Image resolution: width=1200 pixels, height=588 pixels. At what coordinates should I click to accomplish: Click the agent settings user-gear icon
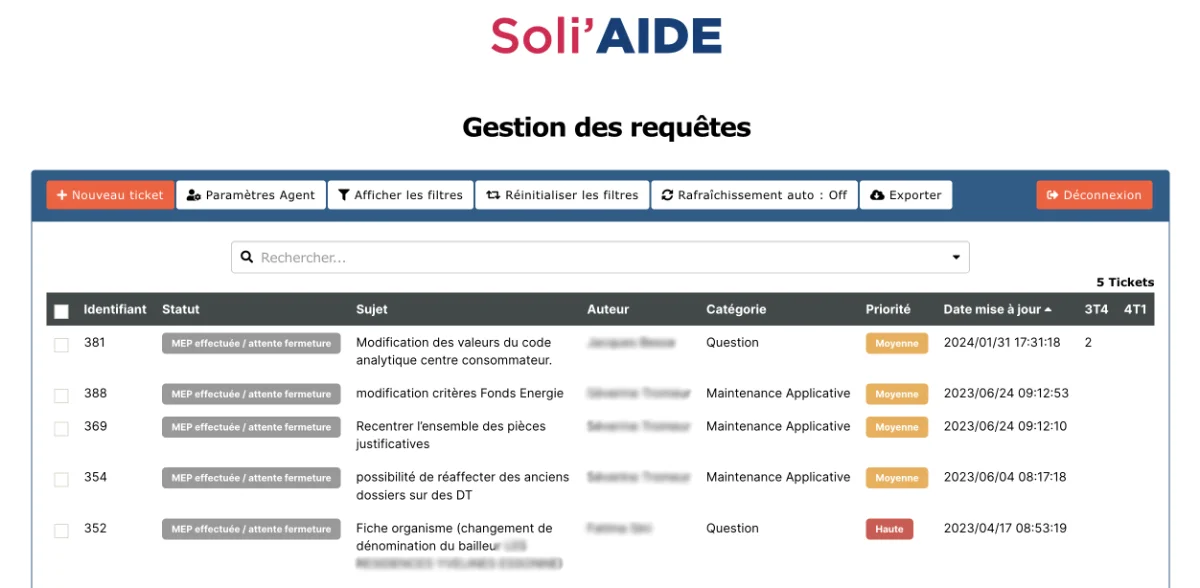pyautogui.click(x=194, y=195)
